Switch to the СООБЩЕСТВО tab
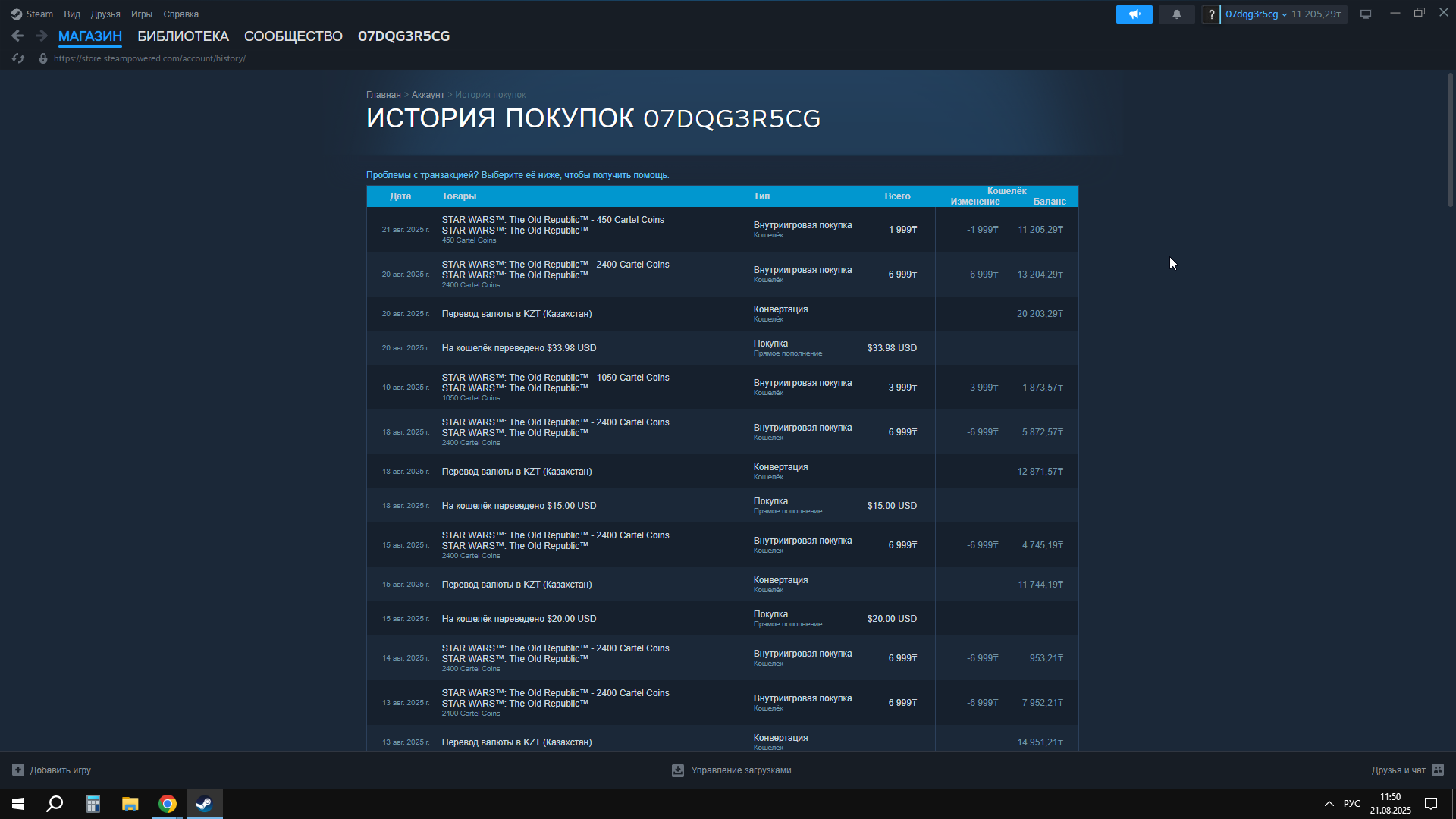 point(293,36)
